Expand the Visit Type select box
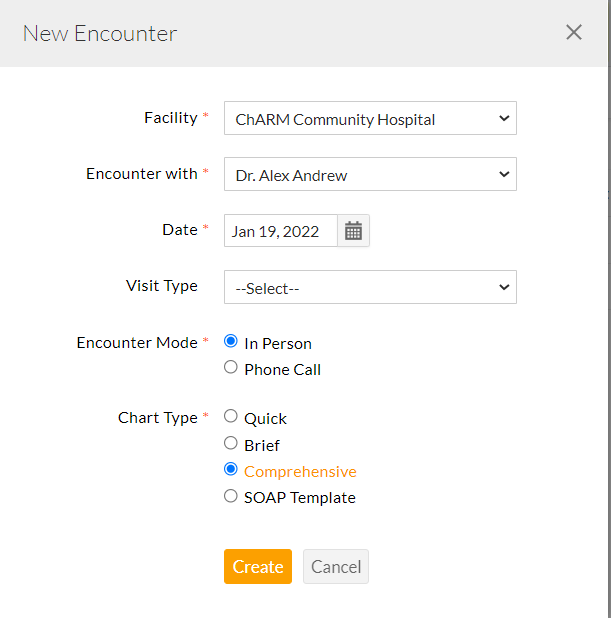Image resolution: width=611 pixels, height=618 pixels. [370, 287]
